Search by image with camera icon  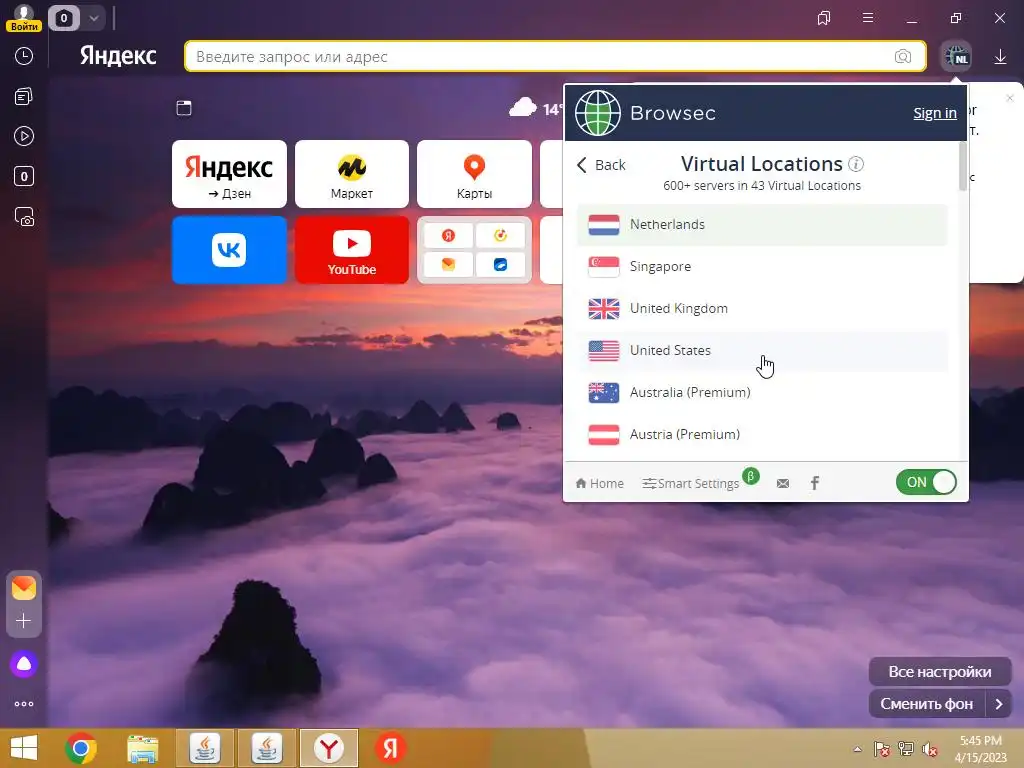tap(903, 57)
